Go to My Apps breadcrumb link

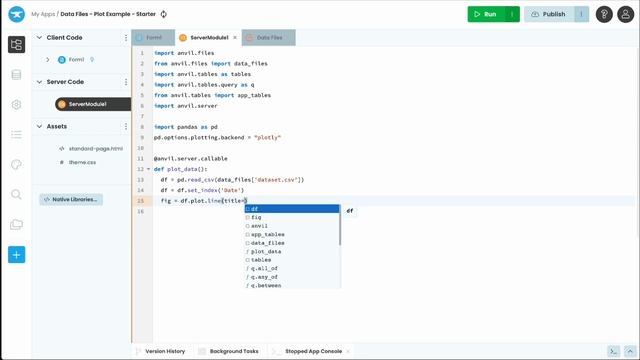pyautogui.click(x=43, y=14)
